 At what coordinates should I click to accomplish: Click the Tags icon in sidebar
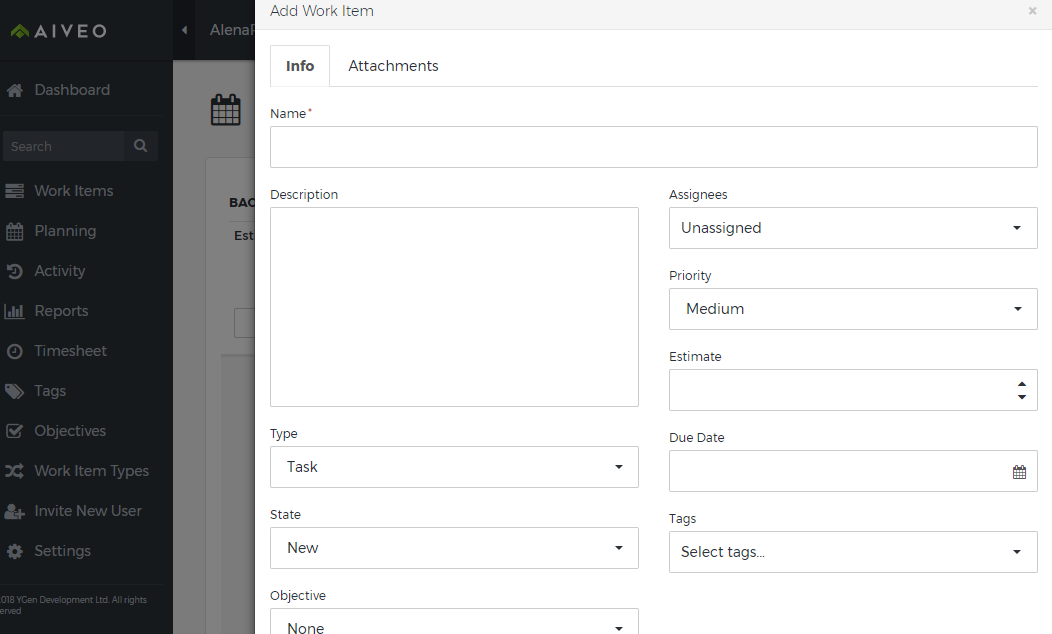coord(15,391)
